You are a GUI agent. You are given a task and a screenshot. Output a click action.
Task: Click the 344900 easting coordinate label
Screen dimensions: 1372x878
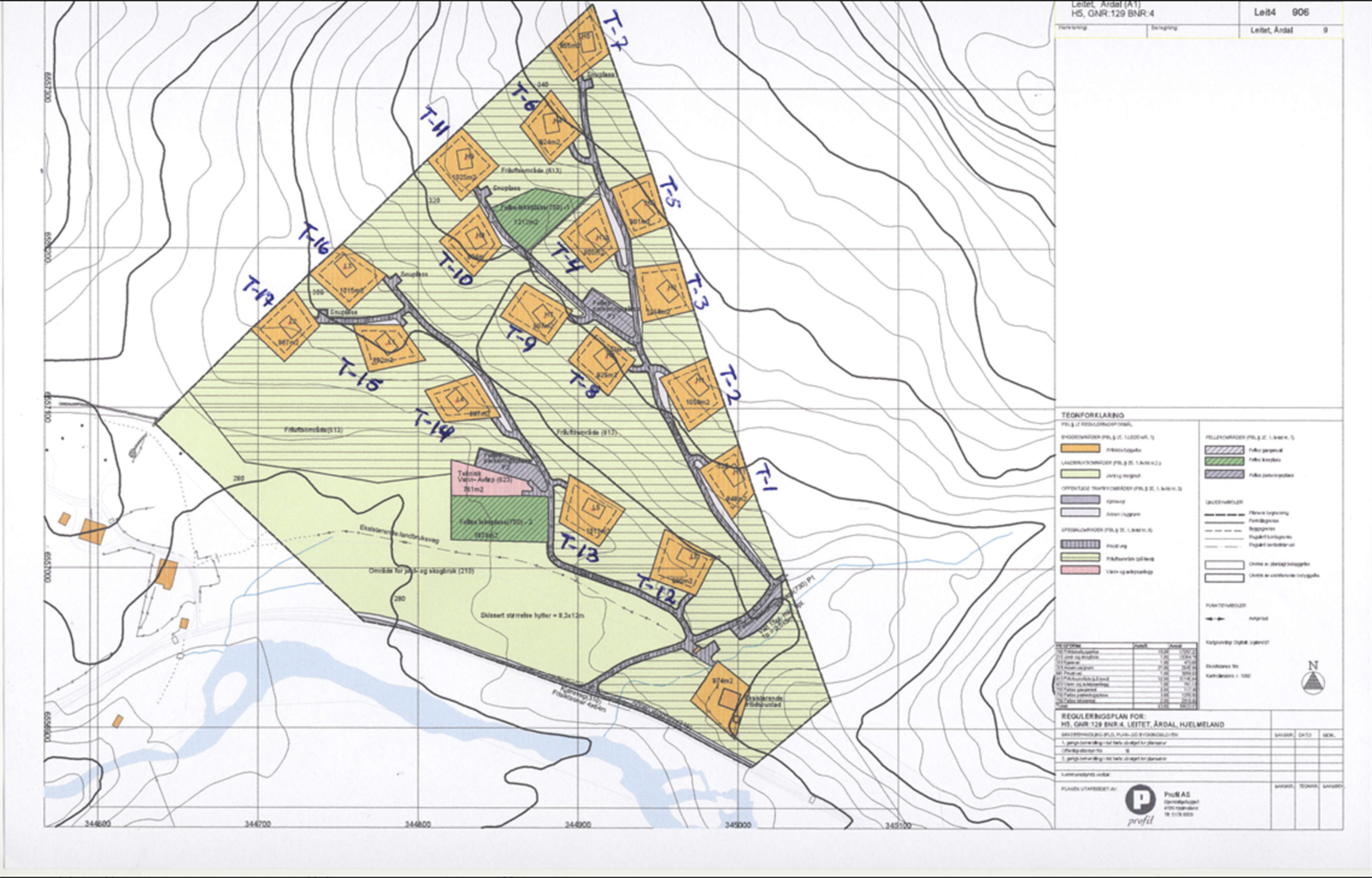[578, 825]
